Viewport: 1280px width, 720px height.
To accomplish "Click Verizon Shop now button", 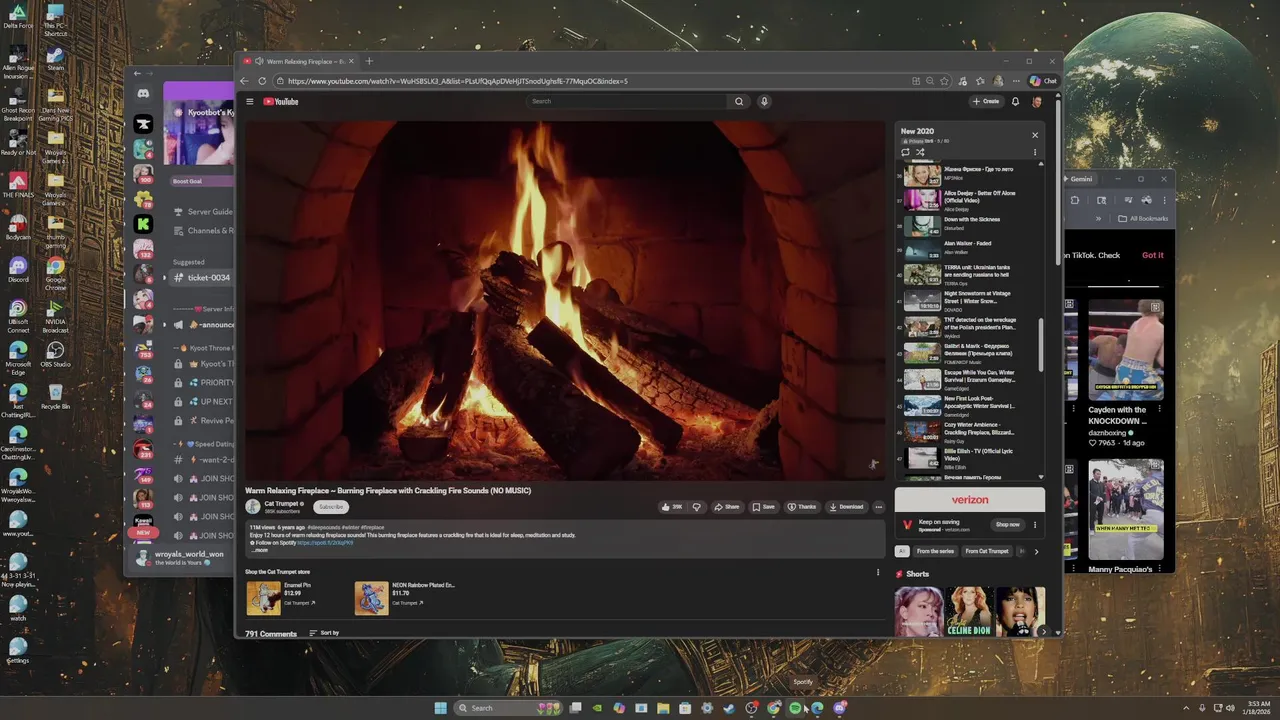I will [1007, 524].
